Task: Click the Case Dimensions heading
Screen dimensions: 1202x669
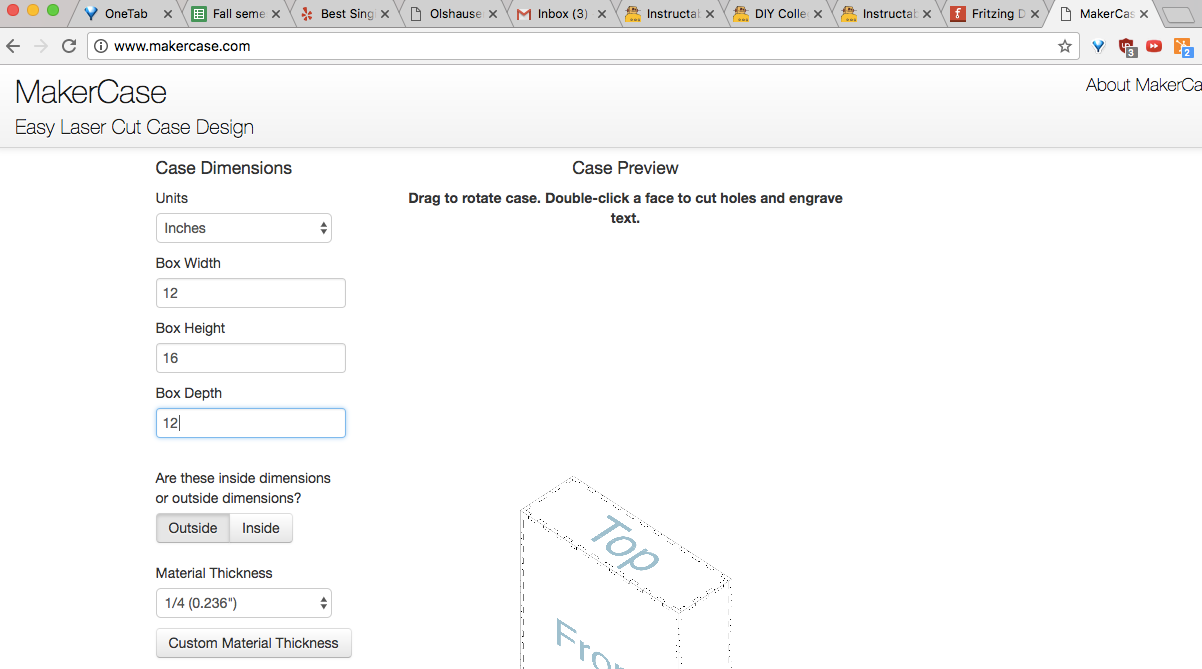Action: [224, 168]
